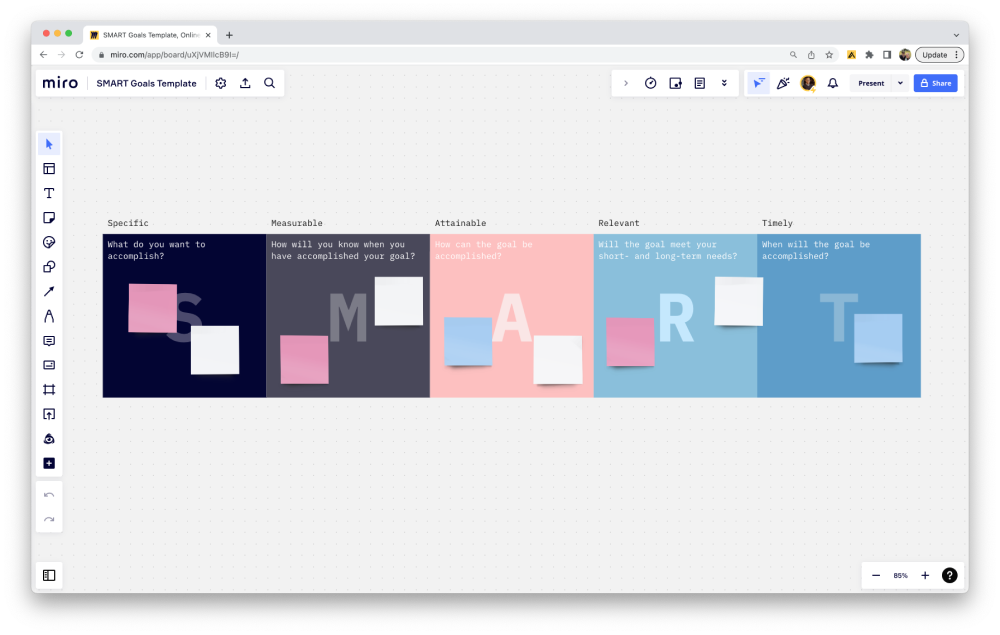Select the Connection line arrow tool
Screen dimensions: 1000x635
coord(49,291)
